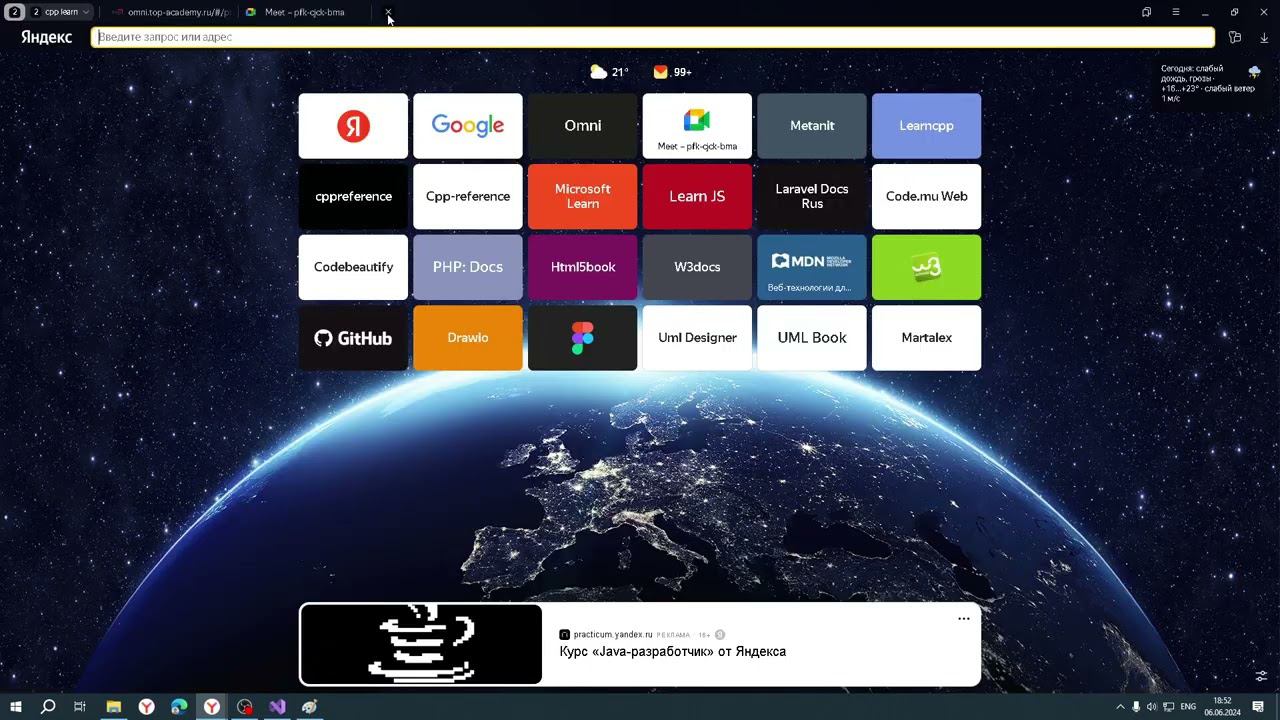The width and height of the screenshot is (1280, 720).
Task: Switch the ENG input language indicator
Action: tap(1188, 707)
